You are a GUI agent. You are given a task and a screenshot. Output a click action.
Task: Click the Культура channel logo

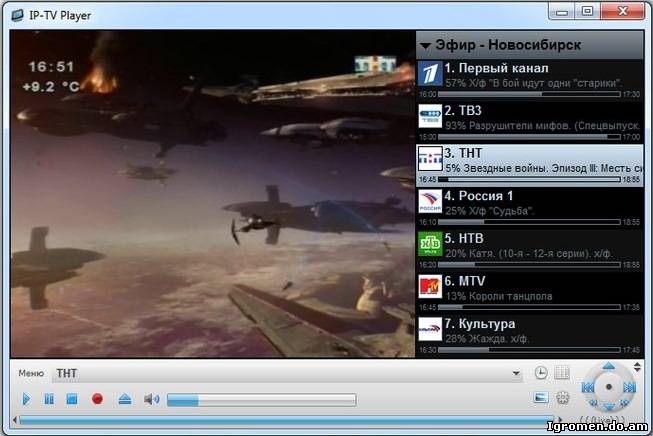430,329
